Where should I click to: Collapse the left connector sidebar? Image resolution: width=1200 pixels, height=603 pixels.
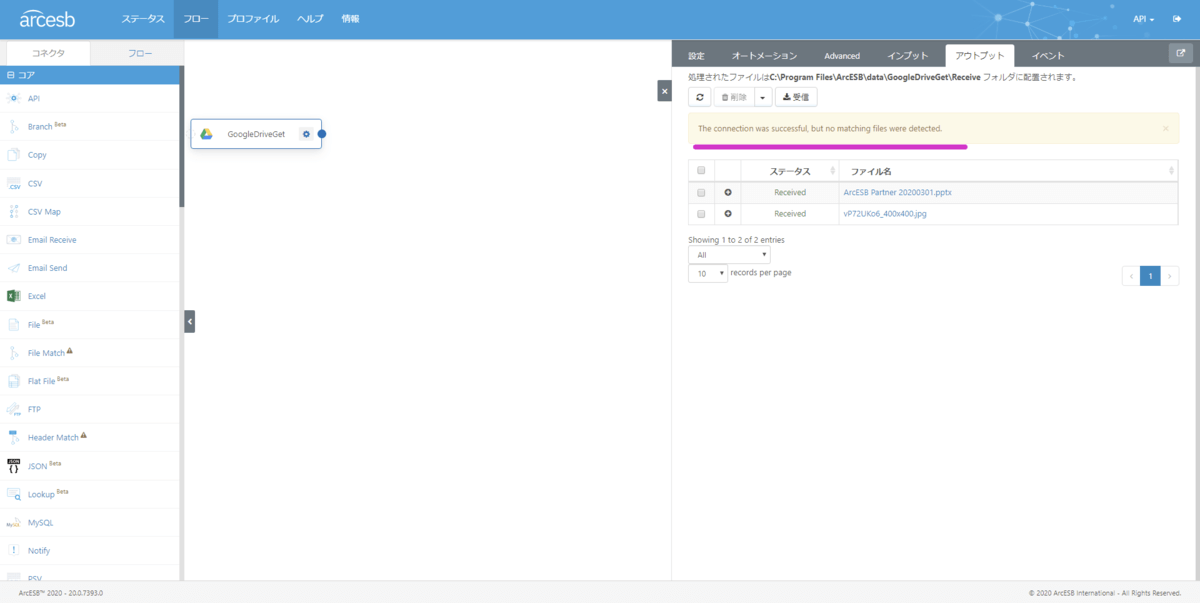190,321
